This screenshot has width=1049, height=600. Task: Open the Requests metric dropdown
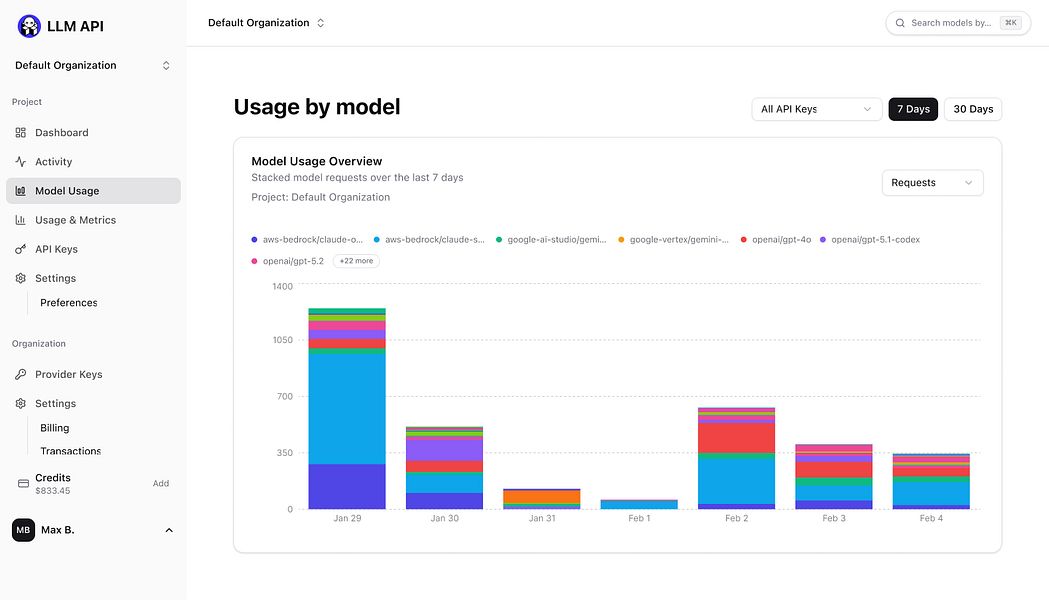[932, 183]
